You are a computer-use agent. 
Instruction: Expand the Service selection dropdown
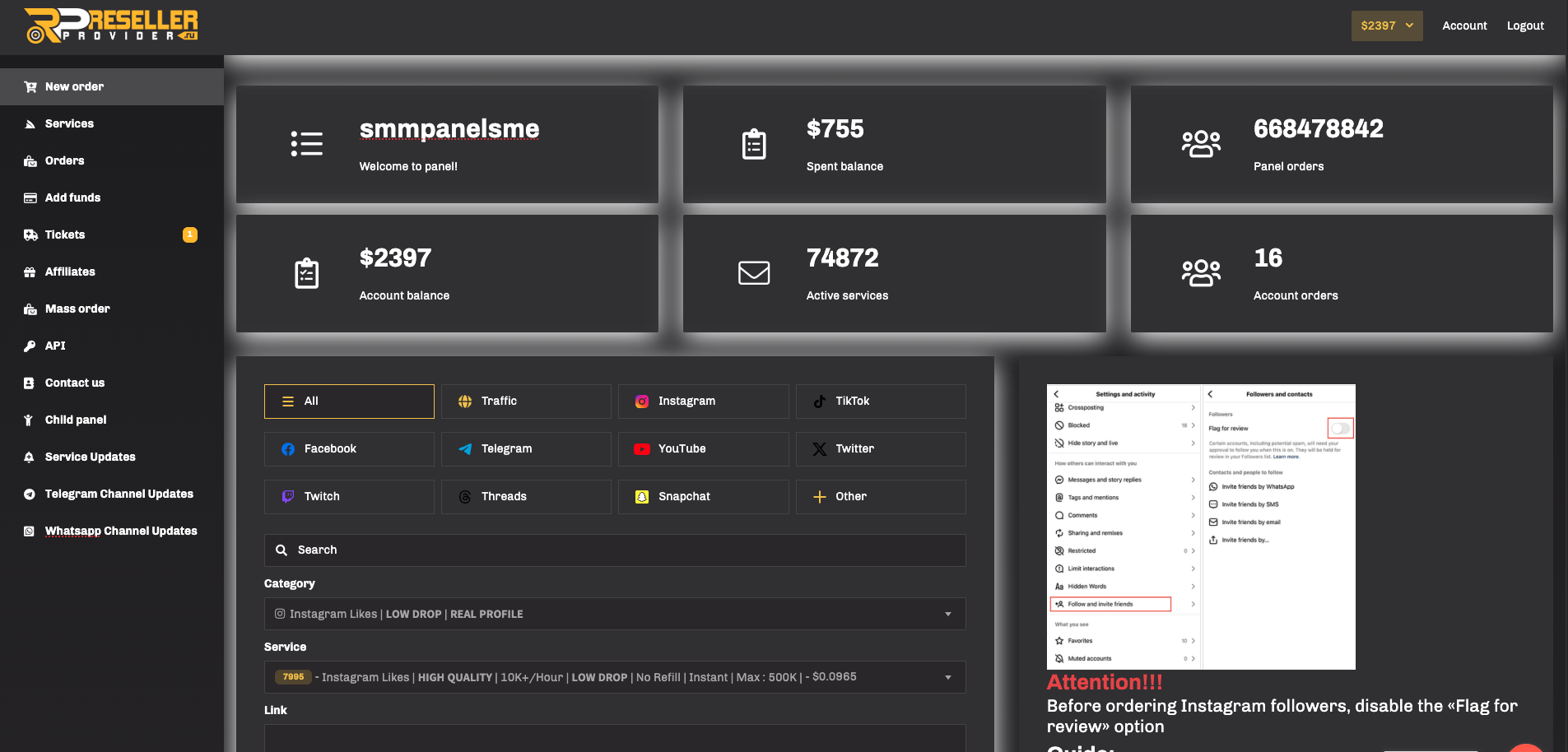614,677
